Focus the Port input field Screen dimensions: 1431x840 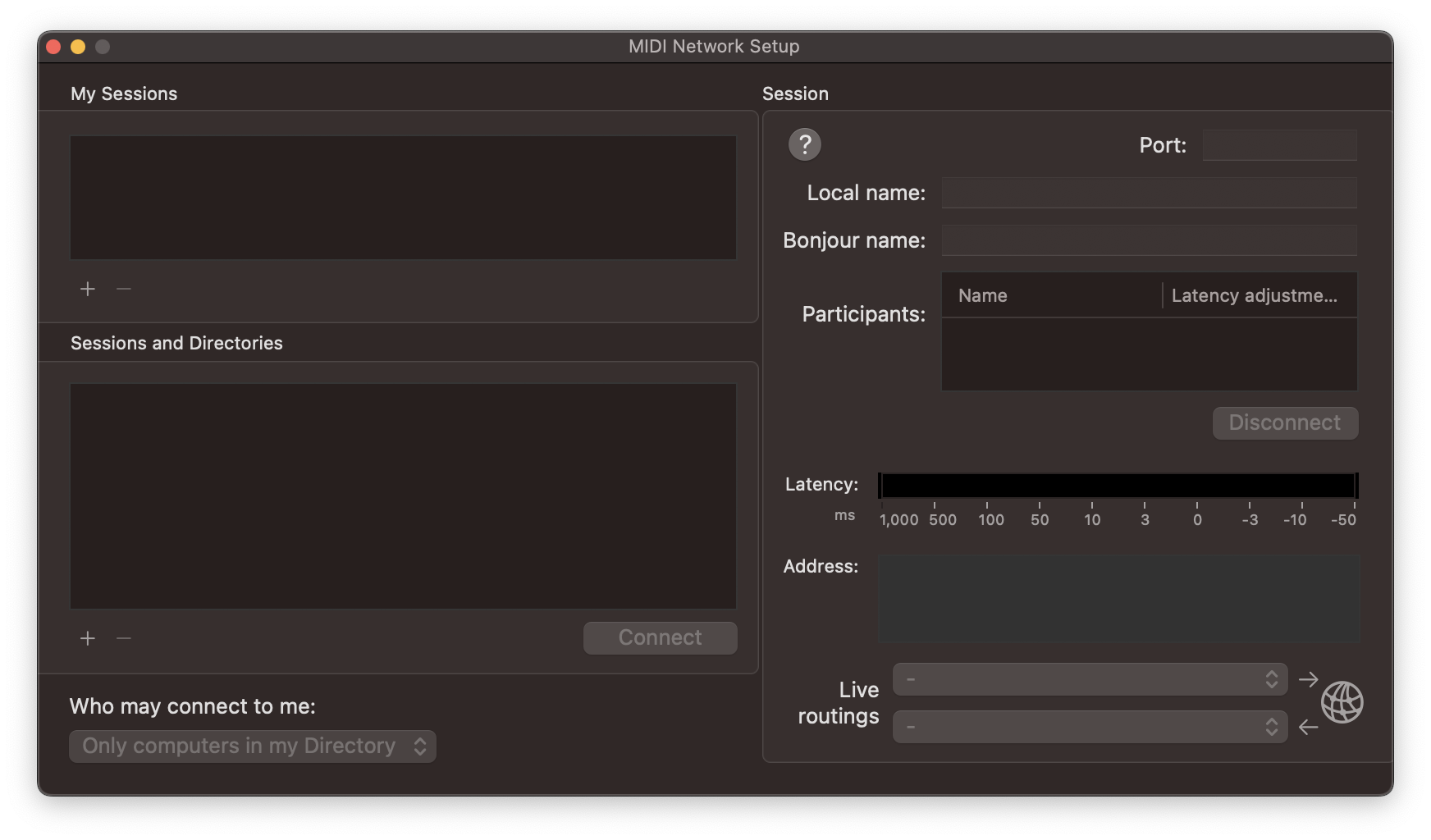(1279, 145)
